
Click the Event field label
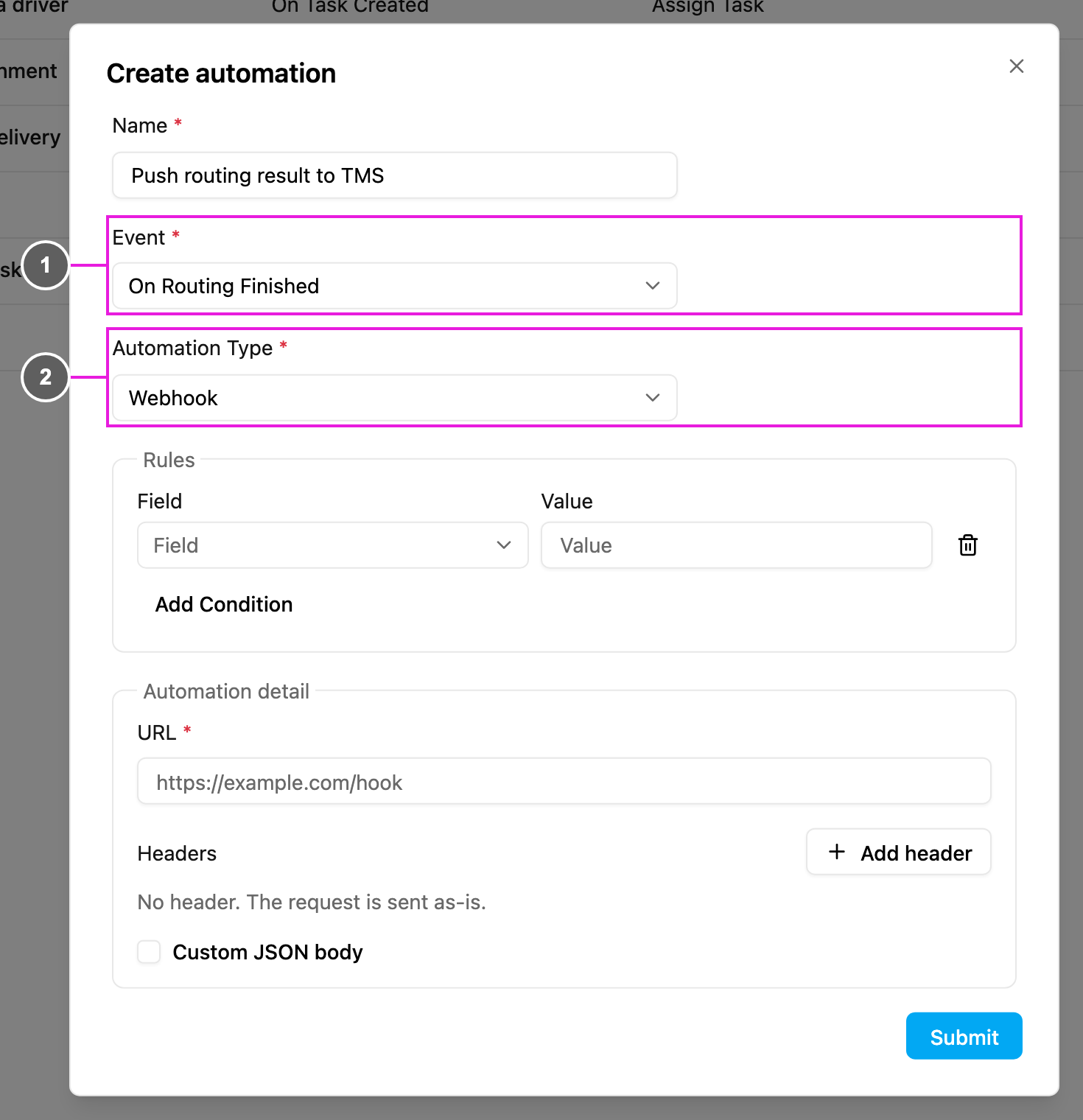coord(139,237)
